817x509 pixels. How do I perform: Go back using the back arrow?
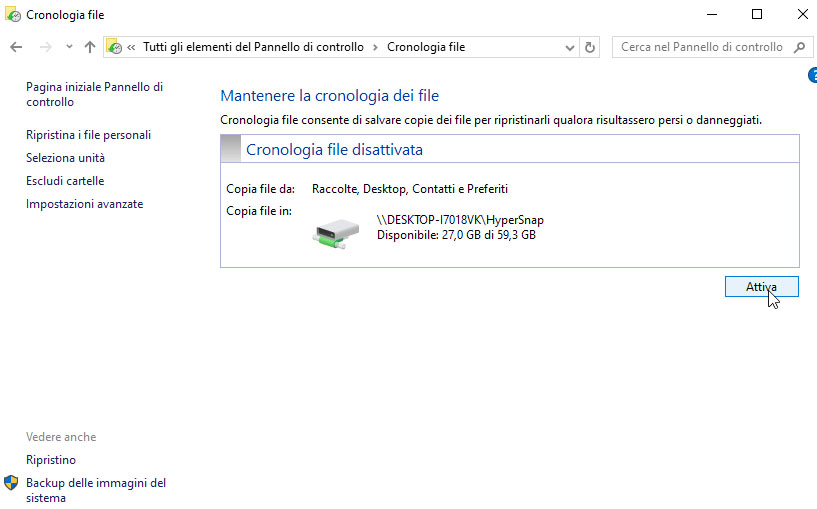pos(16,47)
